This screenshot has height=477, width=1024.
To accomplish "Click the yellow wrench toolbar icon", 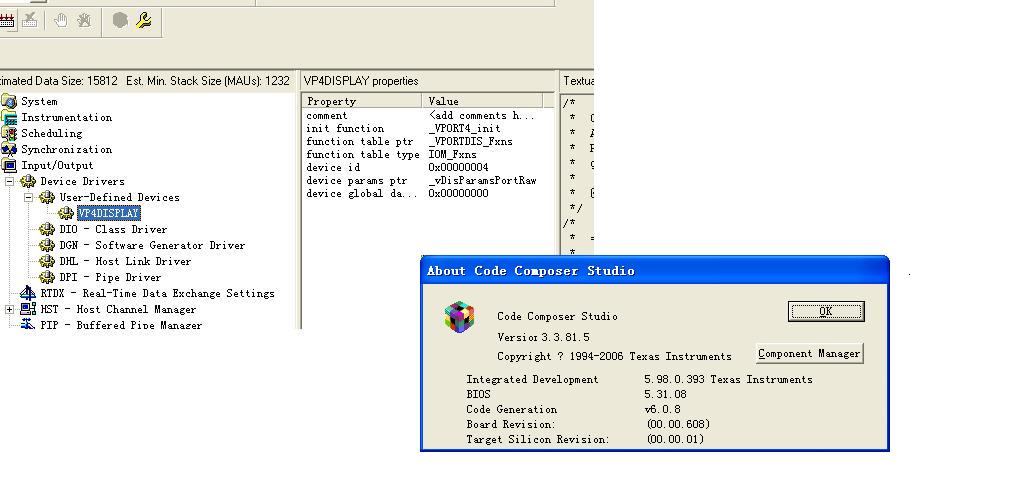I will click(x=144, y=20).
